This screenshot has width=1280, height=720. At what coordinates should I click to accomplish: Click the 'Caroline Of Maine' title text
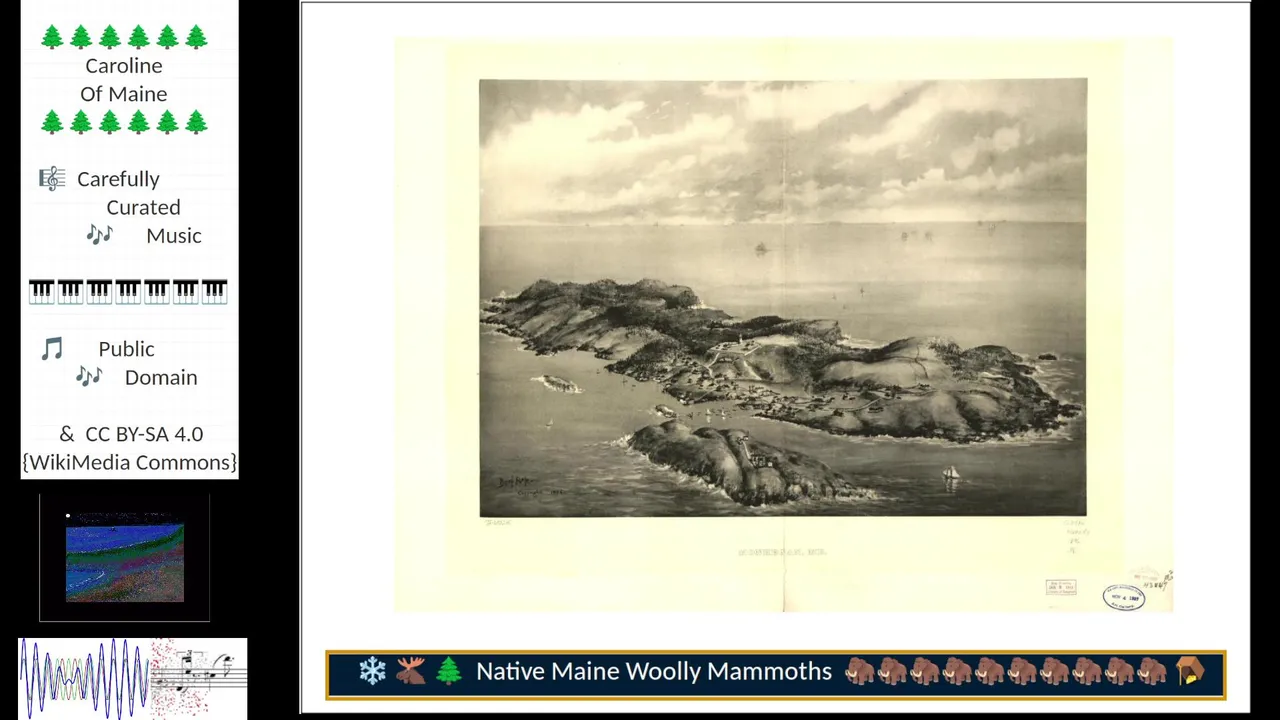(124, 80)
